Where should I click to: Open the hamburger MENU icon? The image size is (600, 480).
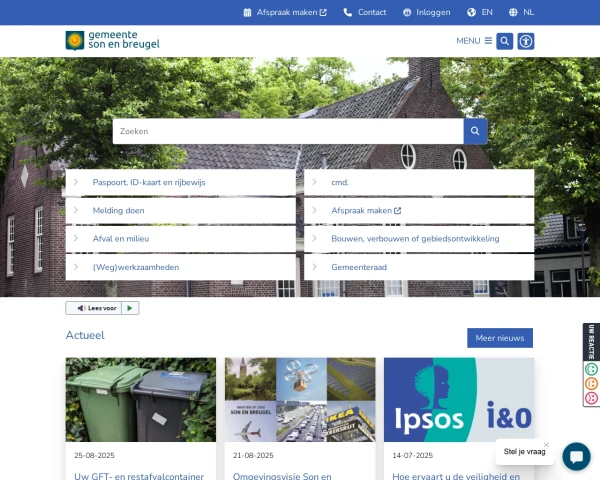(x=488, y=41)
